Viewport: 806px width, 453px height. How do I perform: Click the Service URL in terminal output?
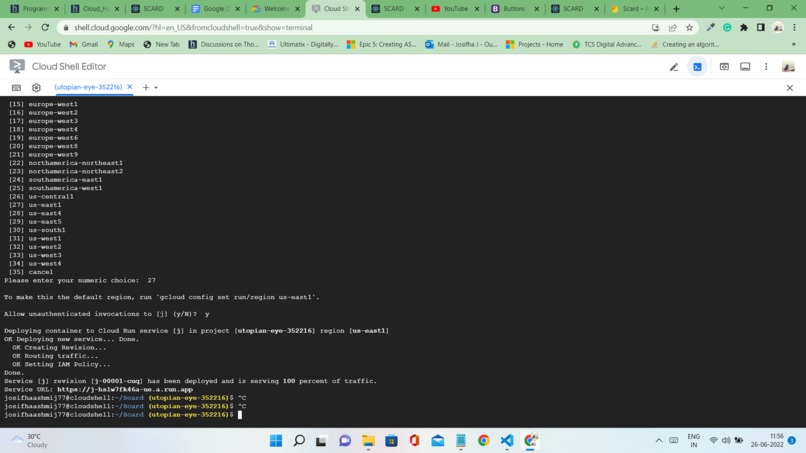click(x=125, y=390)
